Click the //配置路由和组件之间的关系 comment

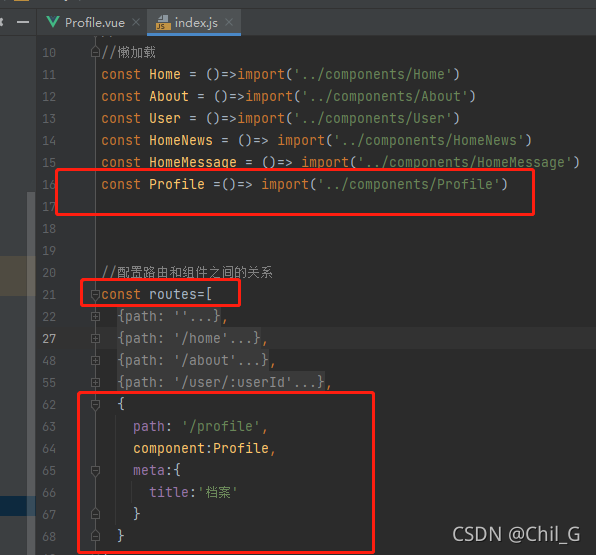pos(187,272)
